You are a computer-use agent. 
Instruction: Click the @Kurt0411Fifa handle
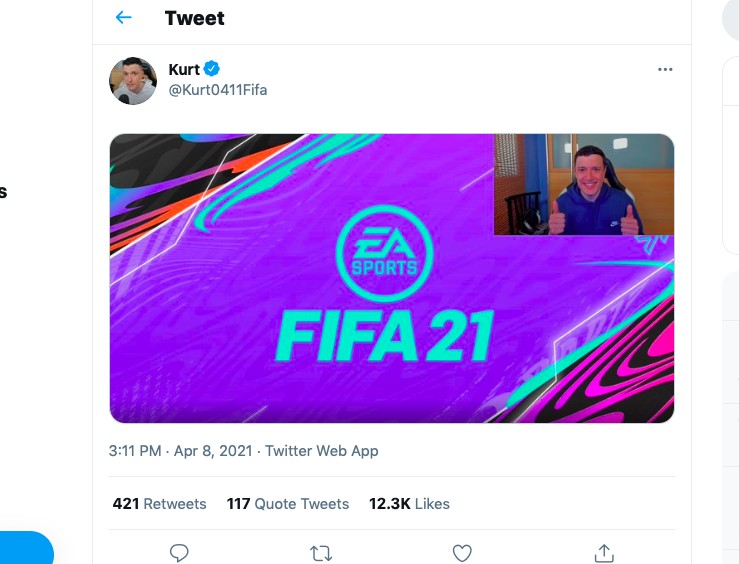coord(217,90)
